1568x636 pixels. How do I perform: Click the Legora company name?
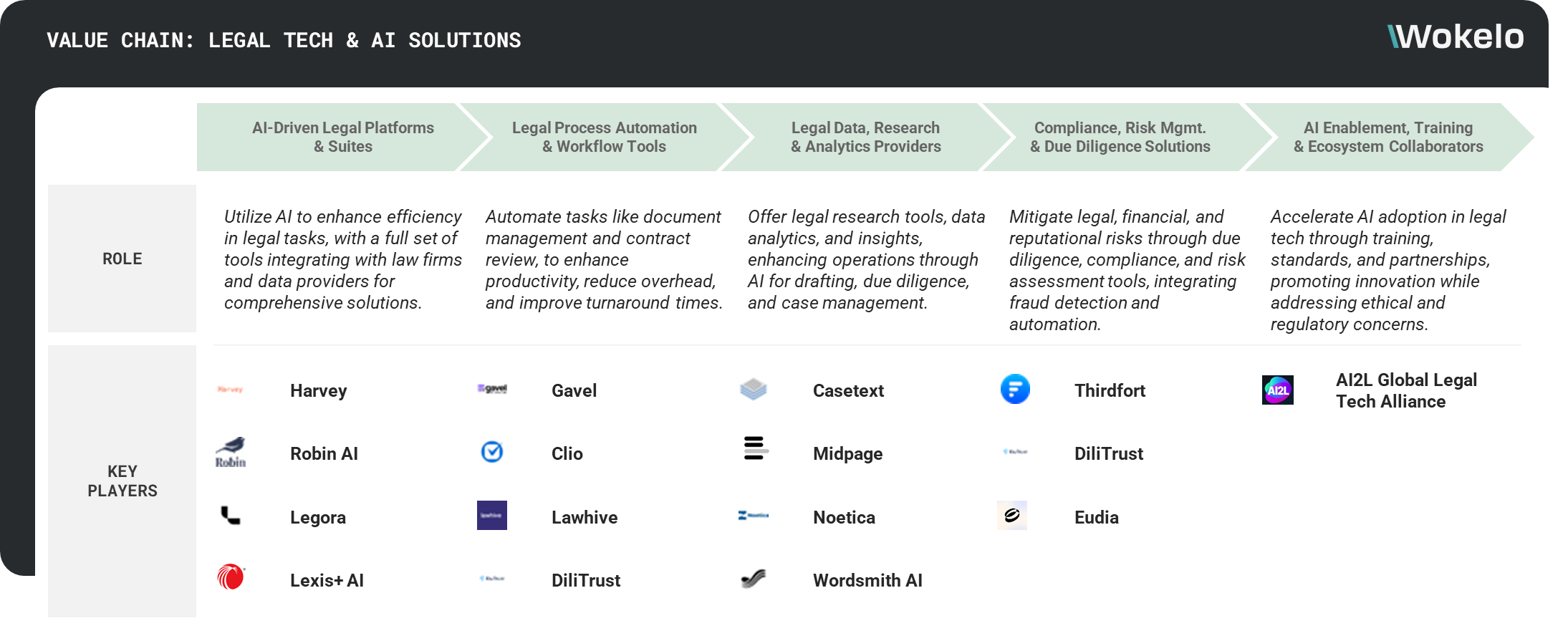[x=318, y=517]
